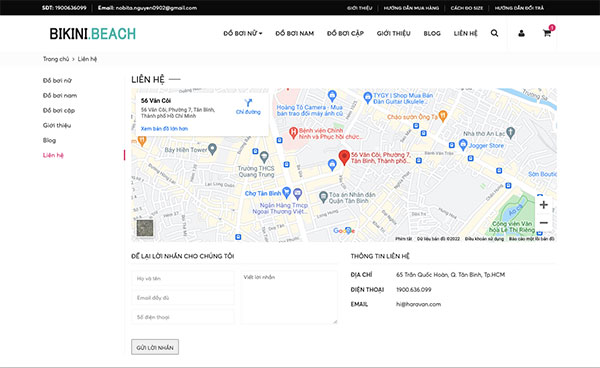The width and height of the screenshot is (600, 368).
Task: Open HƯỚNG DẪN ĐỔI TRẢ link
Action: click(x=519, y=8)
